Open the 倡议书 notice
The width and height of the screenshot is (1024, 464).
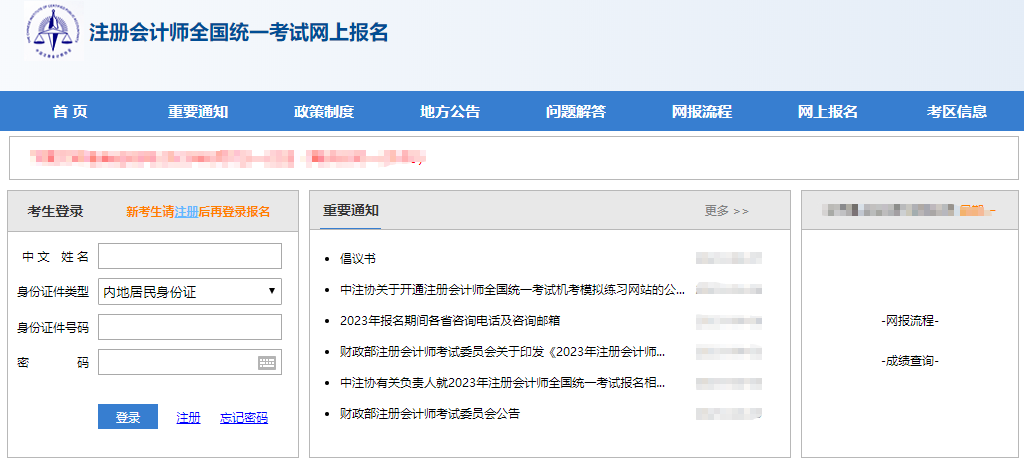[x=358, y=259]
